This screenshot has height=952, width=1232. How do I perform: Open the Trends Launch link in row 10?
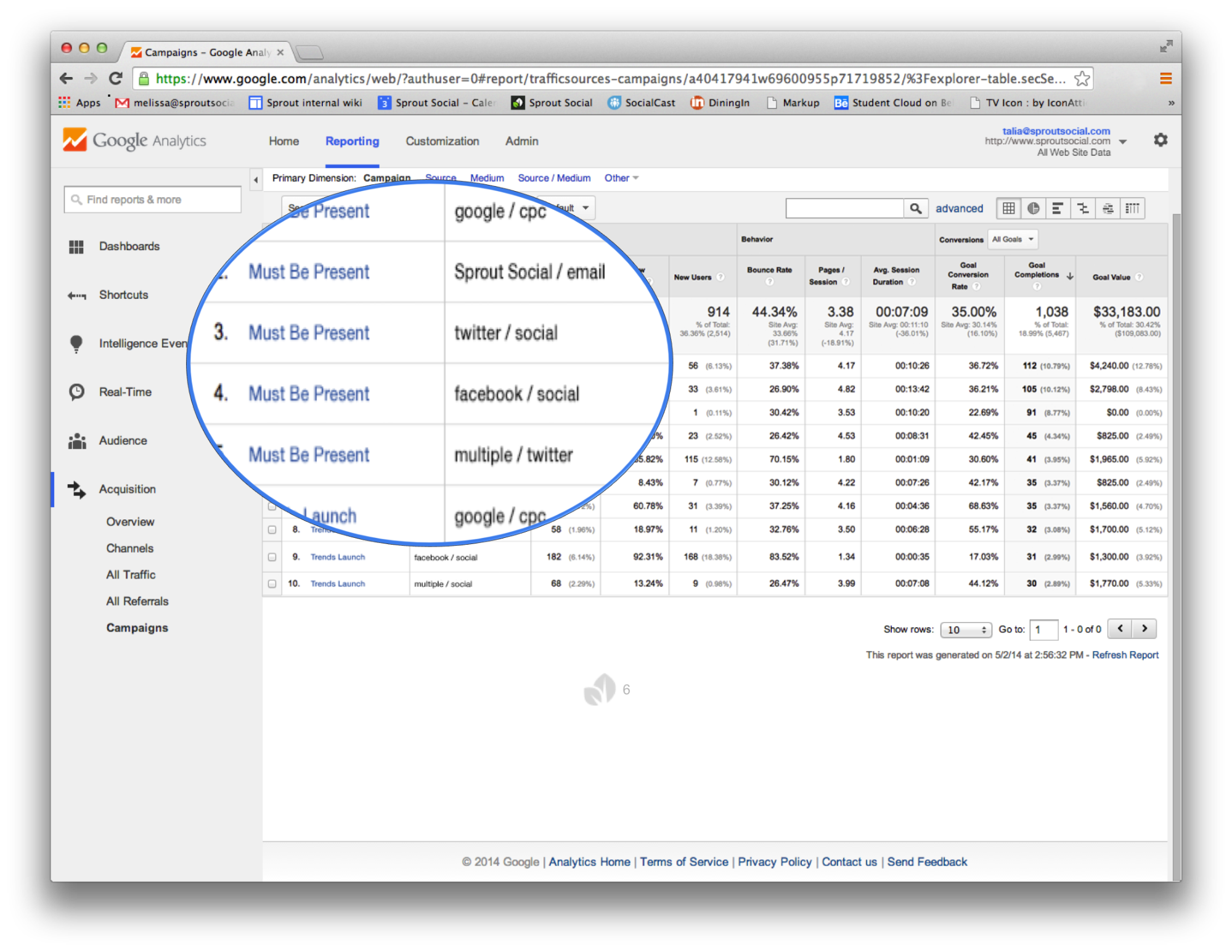tap(337, 584)
